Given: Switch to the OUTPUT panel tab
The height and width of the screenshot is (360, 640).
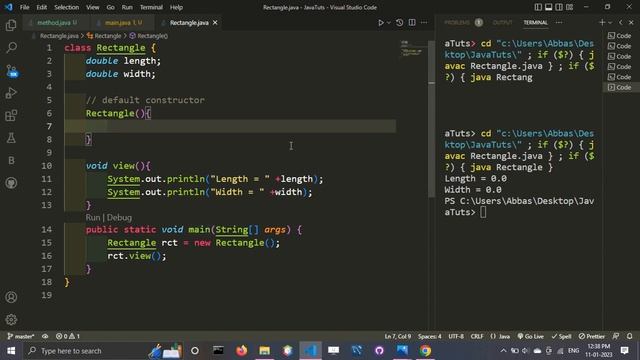Looking at the screenshot, I should click(x=502, y=23).
